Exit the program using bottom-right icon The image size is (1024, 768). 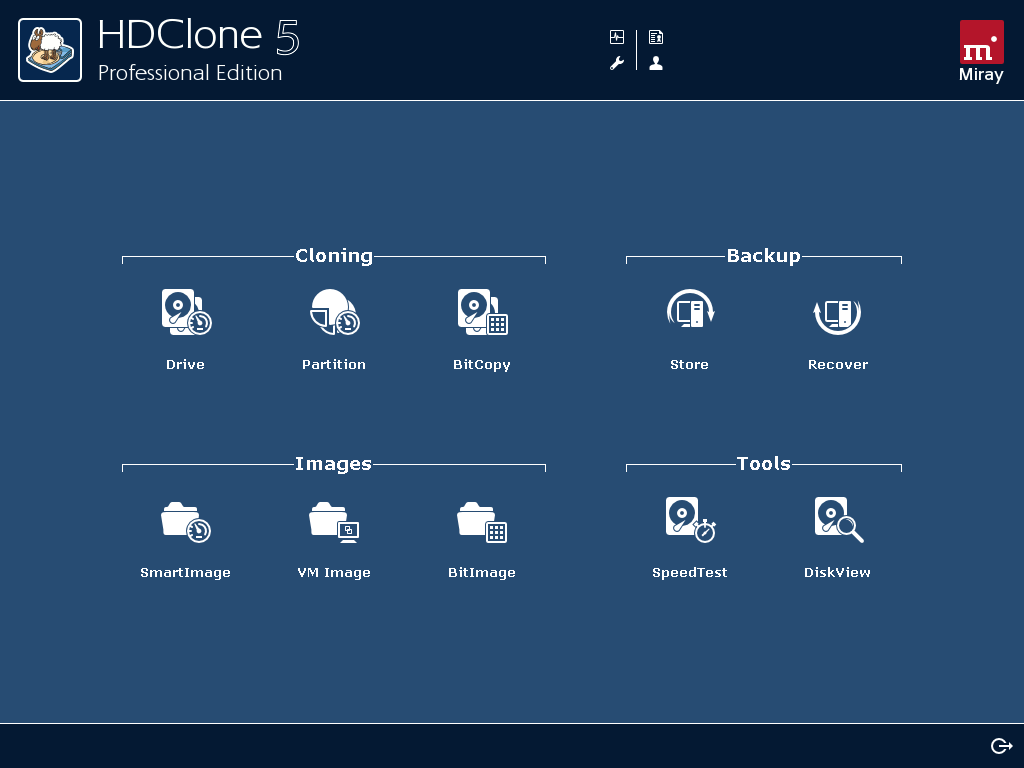(1001, 746)
